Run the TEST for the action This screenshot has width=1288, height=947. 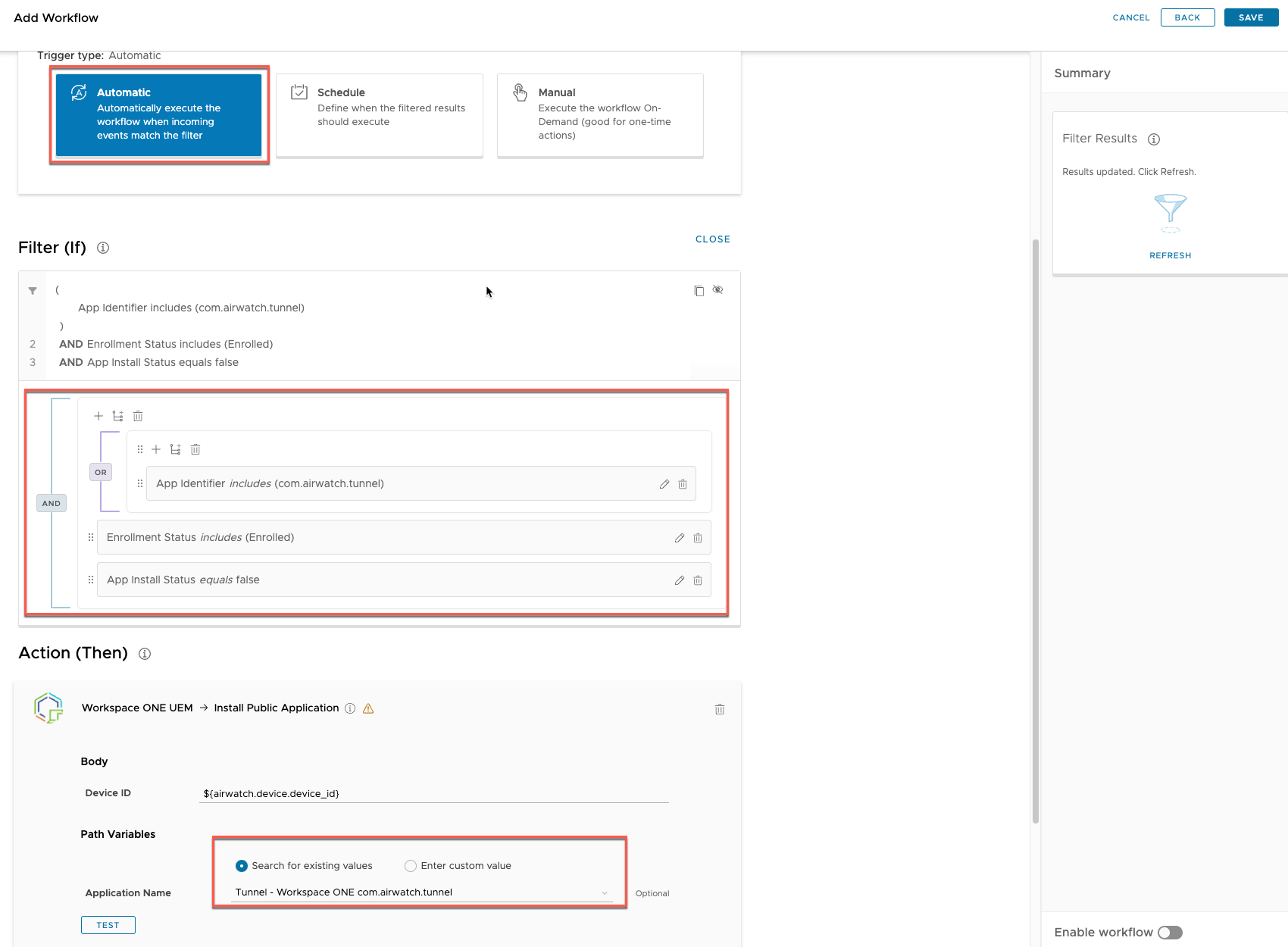pos(108,924)
